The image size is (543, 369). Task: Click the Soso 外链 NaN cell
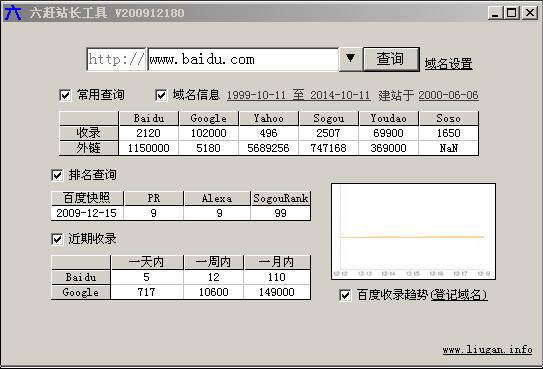[448, 148]
